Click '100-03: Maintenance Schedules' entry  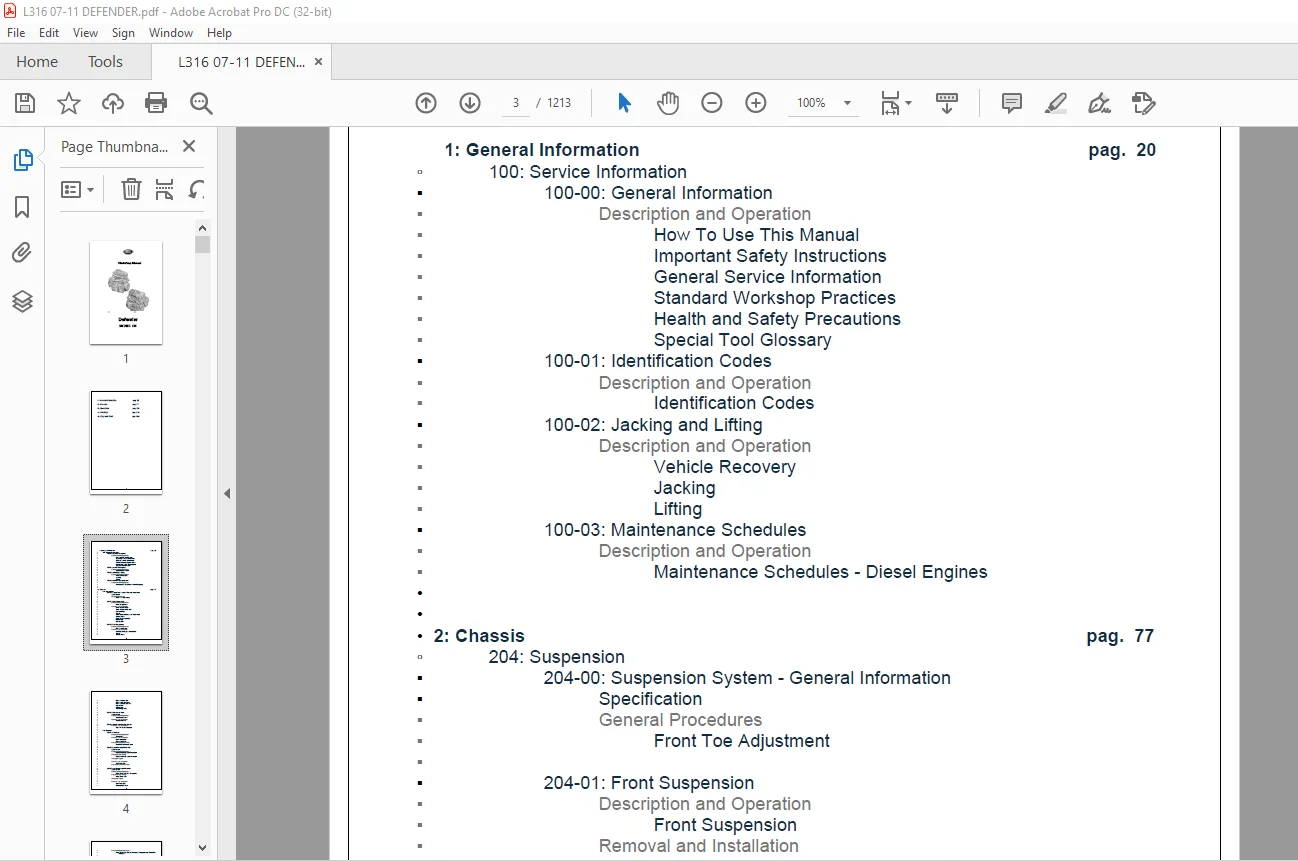[674, 530]
